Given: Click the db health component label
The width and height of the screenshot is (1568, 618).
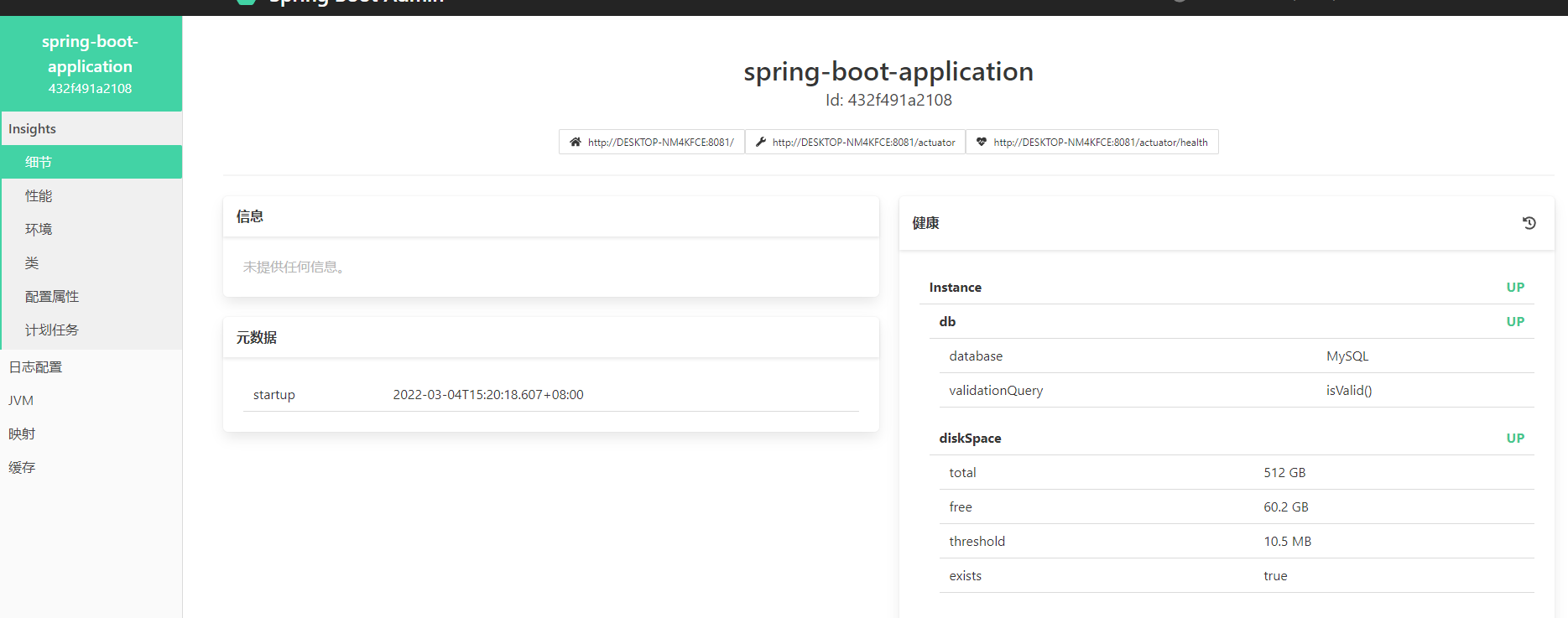Looking at the screenshot, I should pyautogui.click(x=947, y=321).
